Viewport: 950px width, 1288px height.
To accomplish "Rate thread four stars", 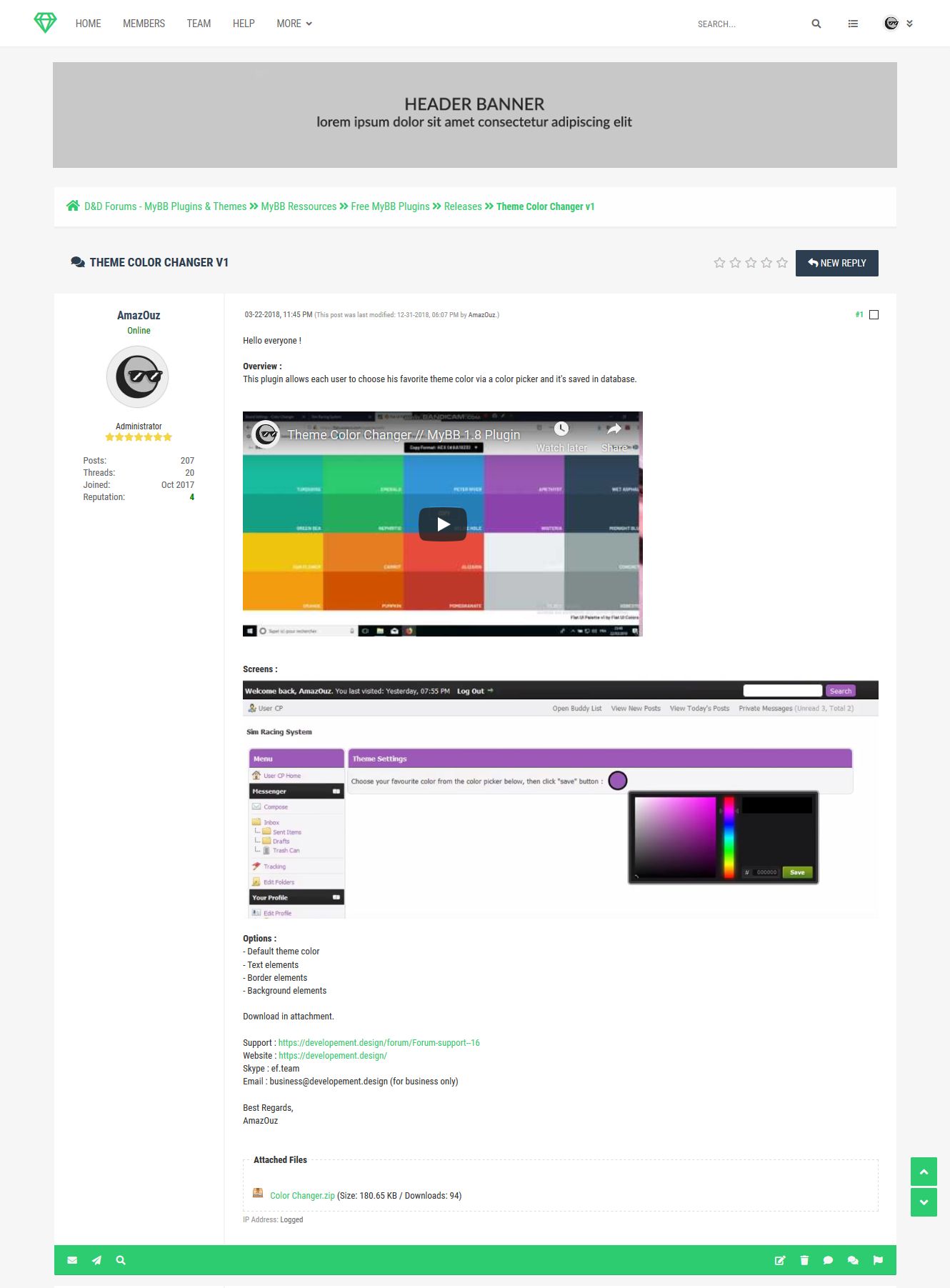I will (x=766, y=263).
